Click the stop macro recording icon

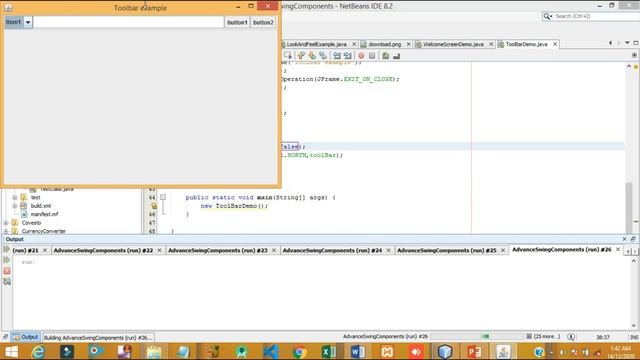pos(372,56)
